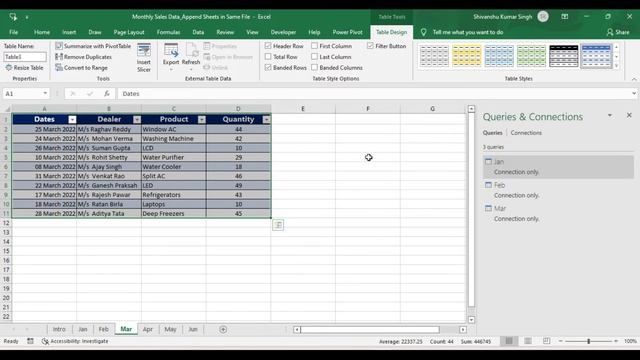Open the Formulas ribbon tab
640x360 pixels.
(168, 32)
